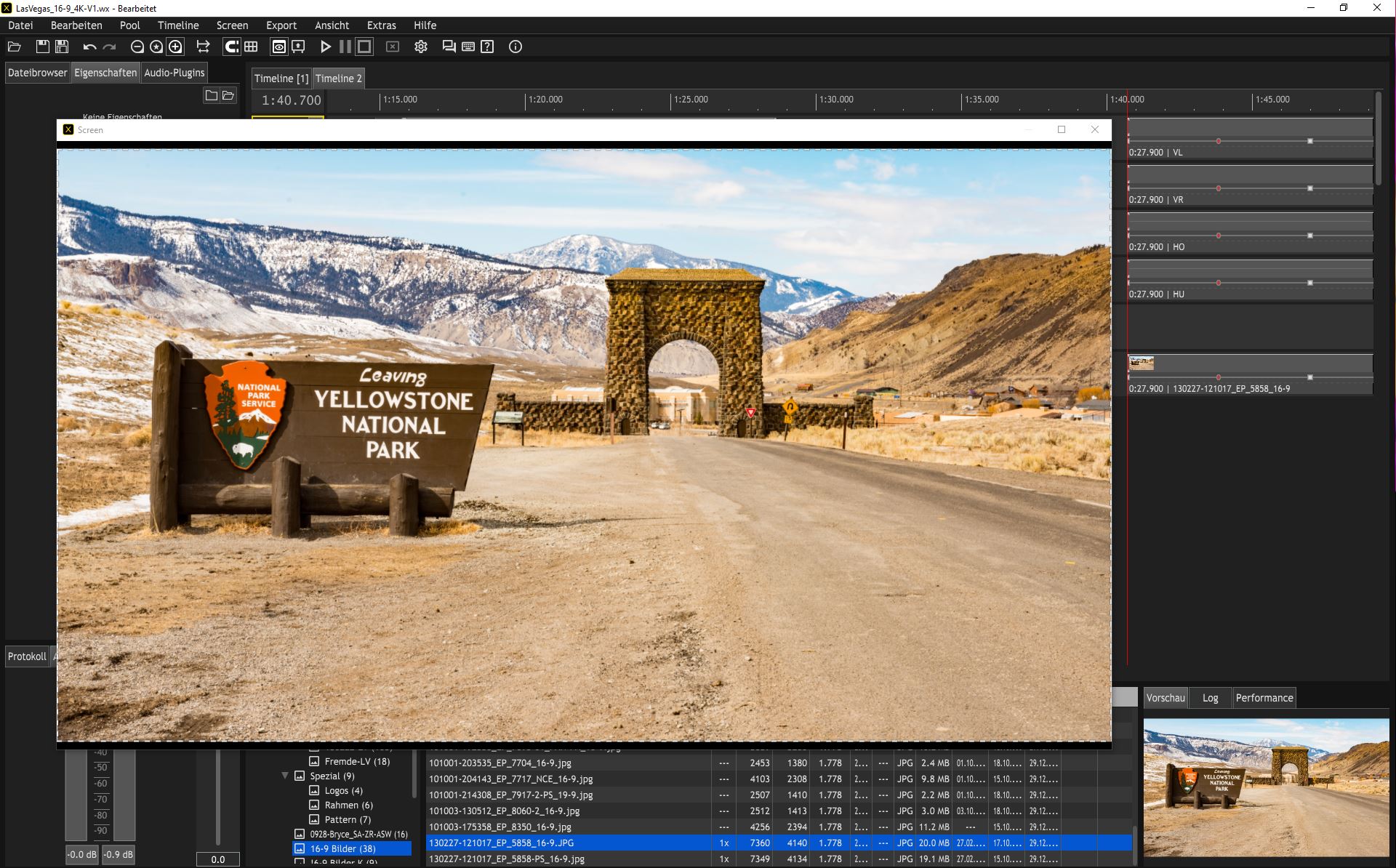
Task: Click the loop arrows toolbar icon
Action: 203,47
